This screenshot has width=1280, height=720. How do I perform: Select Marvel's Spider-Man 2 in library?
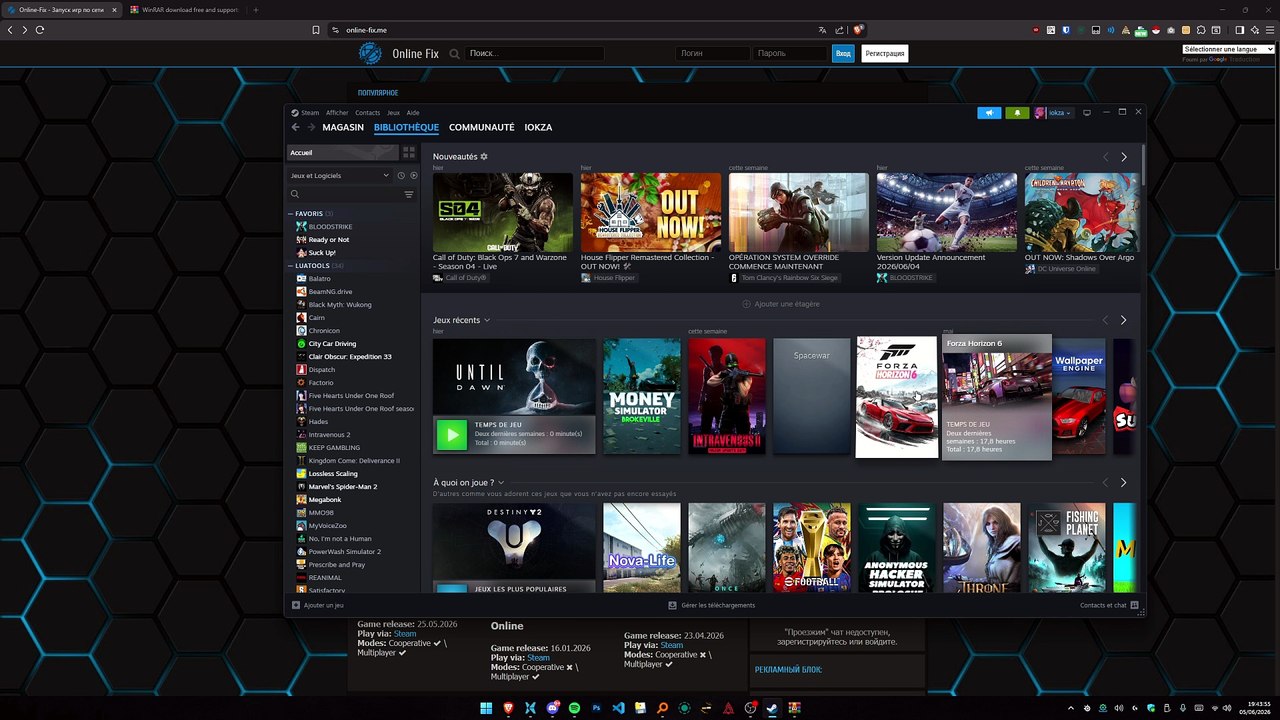(343, 487)
